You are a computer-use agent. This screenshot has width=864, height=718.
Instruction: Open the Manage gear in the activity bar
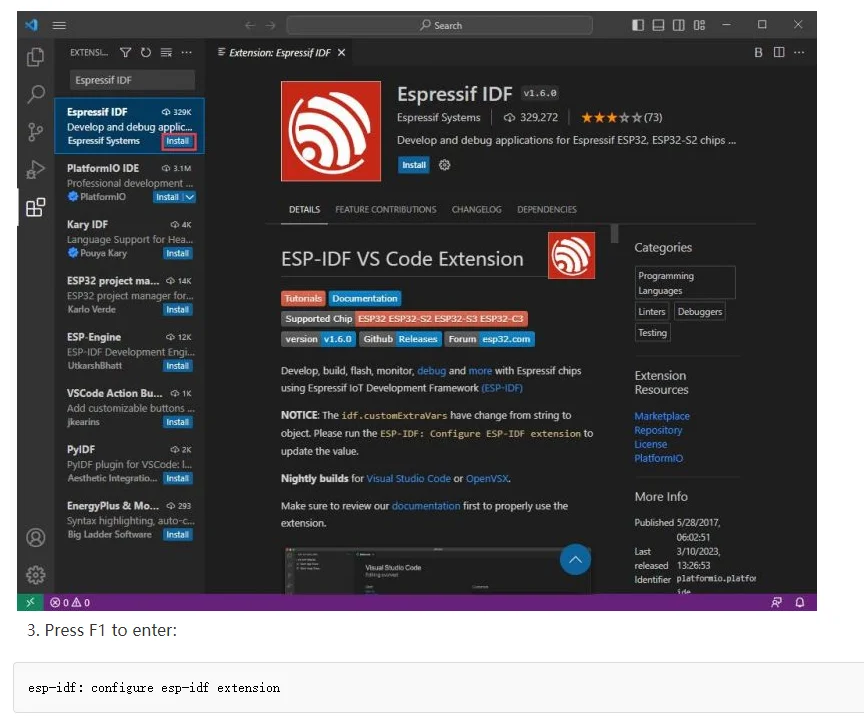(x=36, y=575)
